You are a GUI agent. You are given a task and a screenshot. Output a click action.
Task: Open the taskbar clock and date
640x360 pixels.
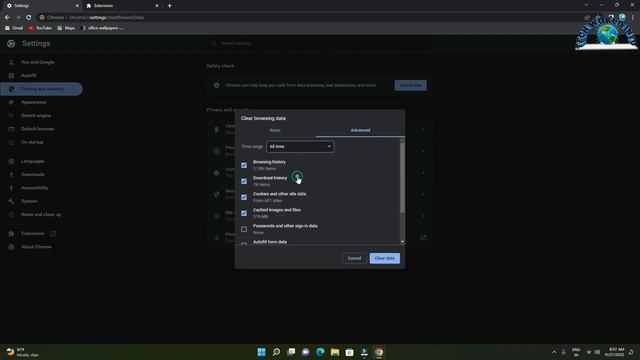(616, 352)
